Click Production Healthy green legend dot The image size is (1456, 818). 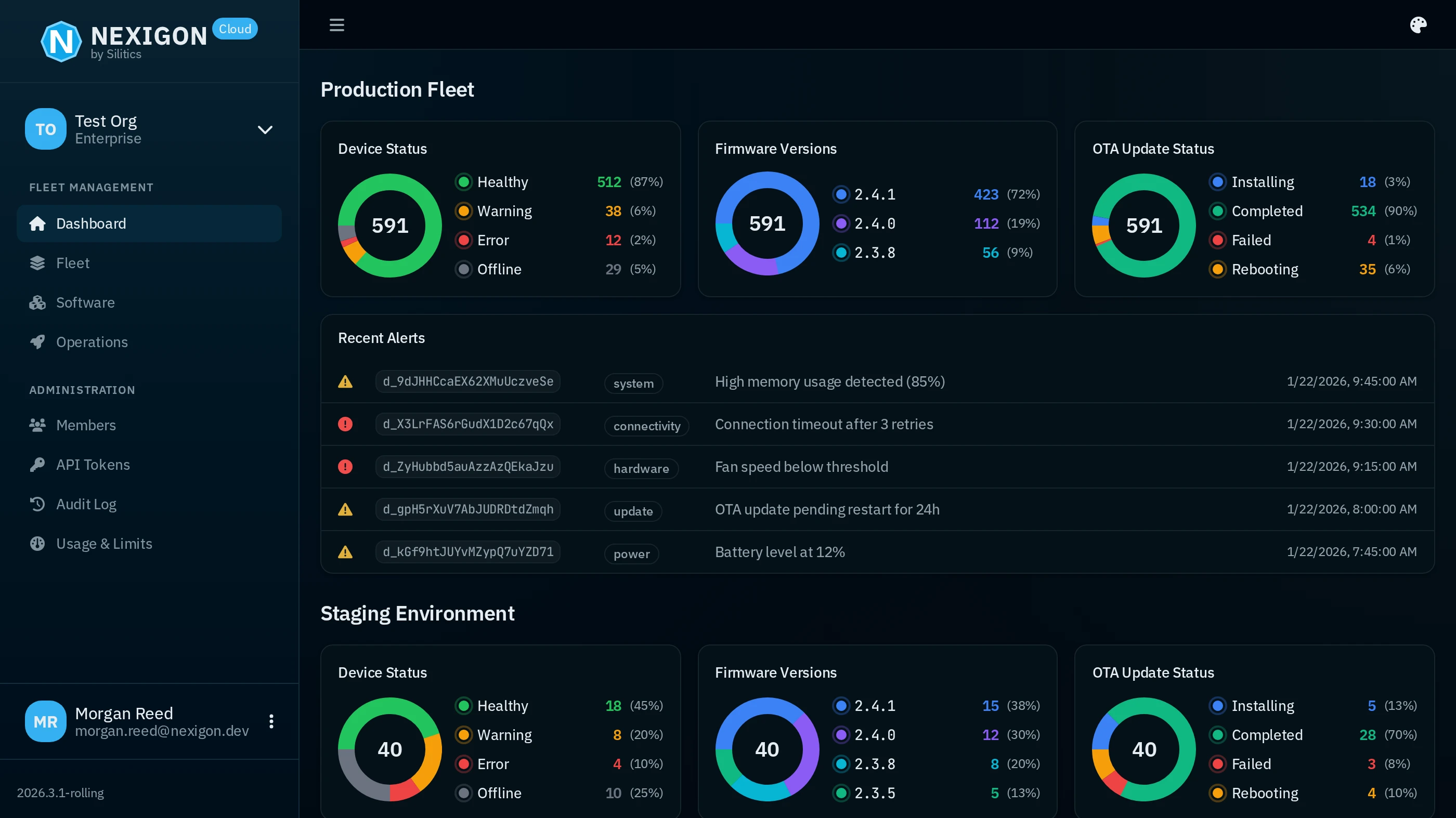click(x=463, y=182)
